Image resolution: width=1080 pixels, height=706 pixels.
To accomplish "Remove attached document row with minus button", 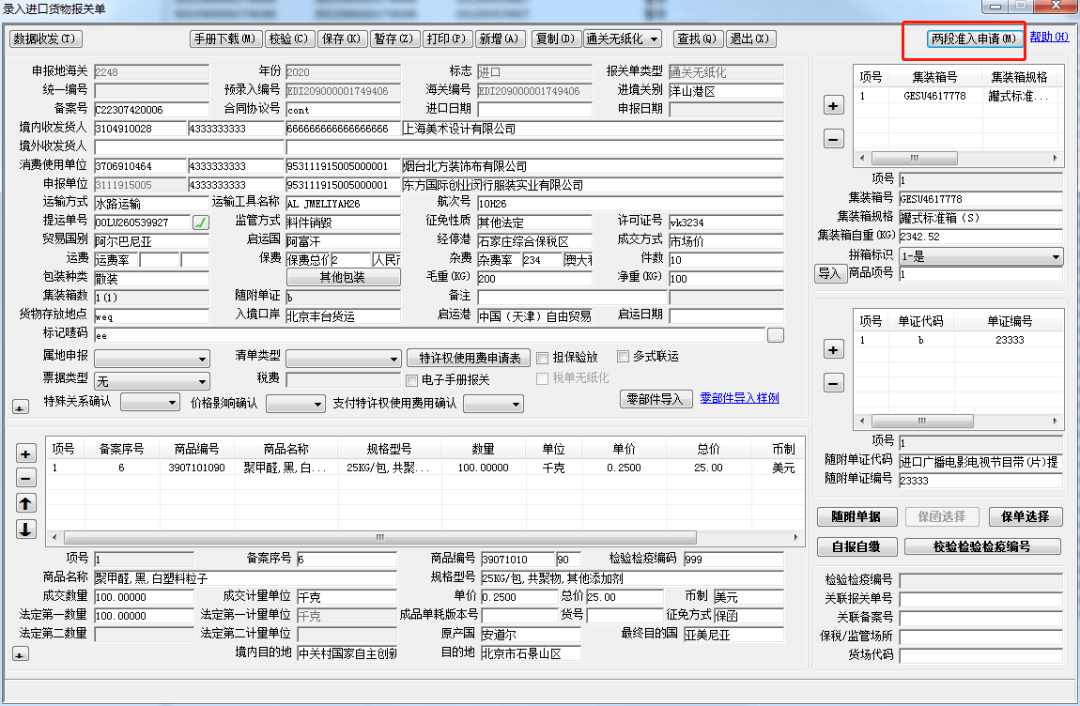I will [833, 383].
